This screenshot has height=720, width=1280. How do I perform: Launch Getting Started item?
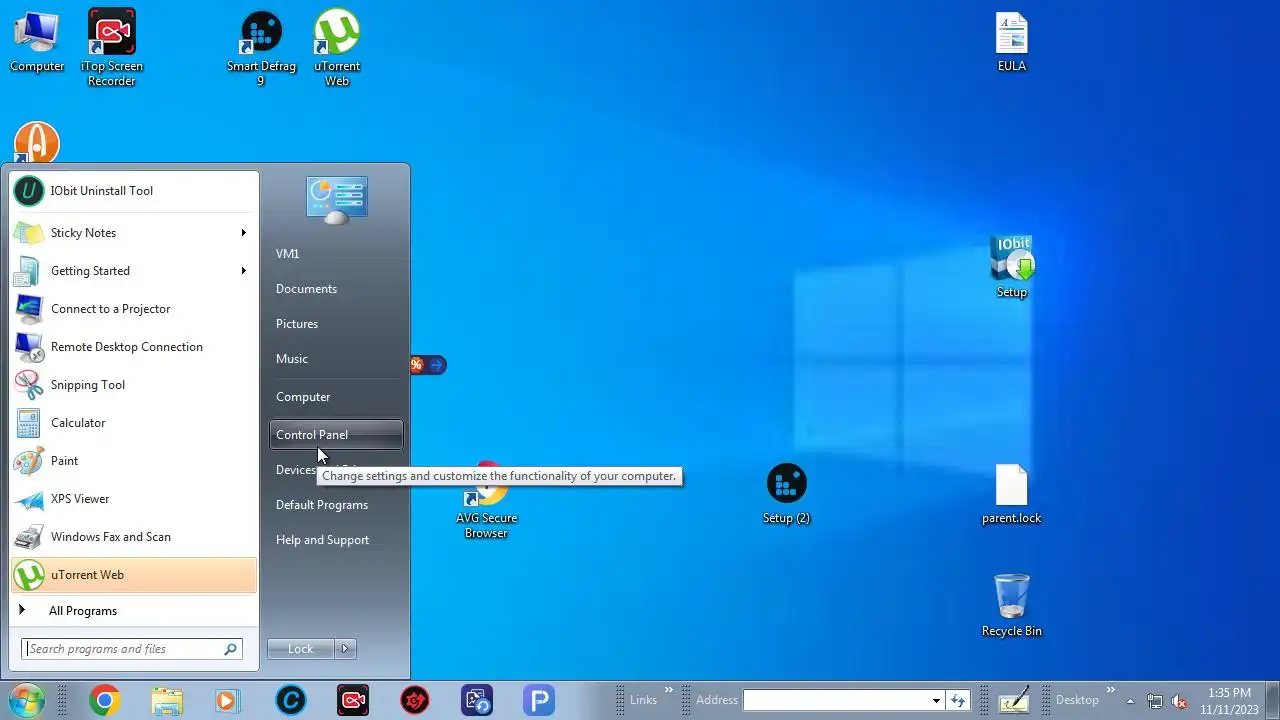coord(134,271)
